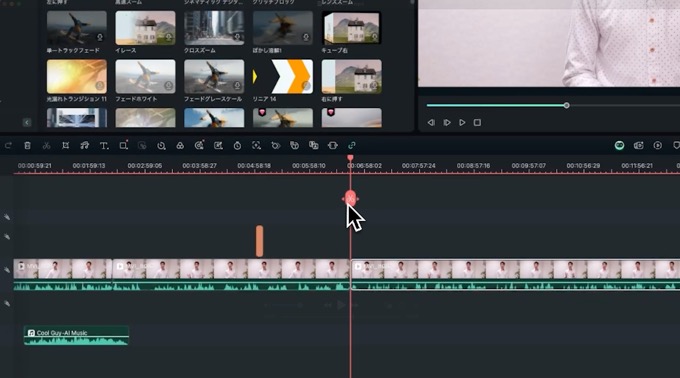This screenshot has height=378, width=680.
Task: Click the frame-by-frame play button
Action: tap(447, 123)
